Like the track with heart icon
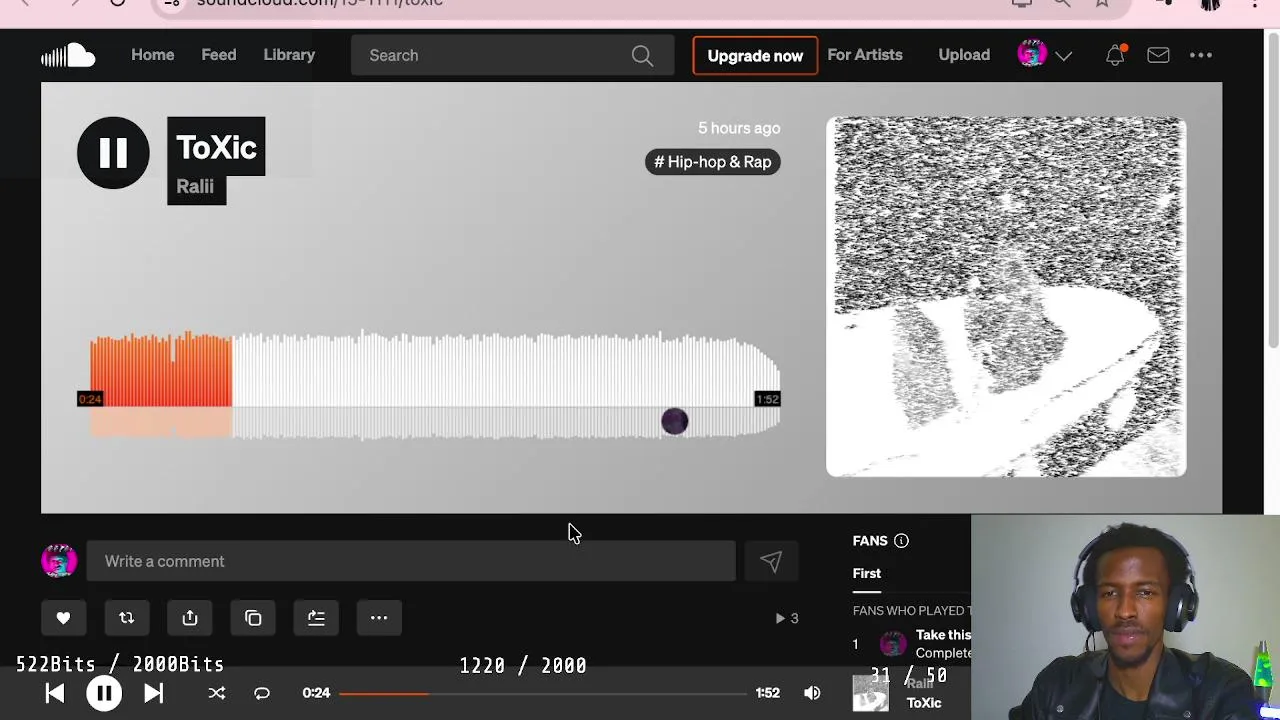This screenshot has width=1280, height=720. 63,618
